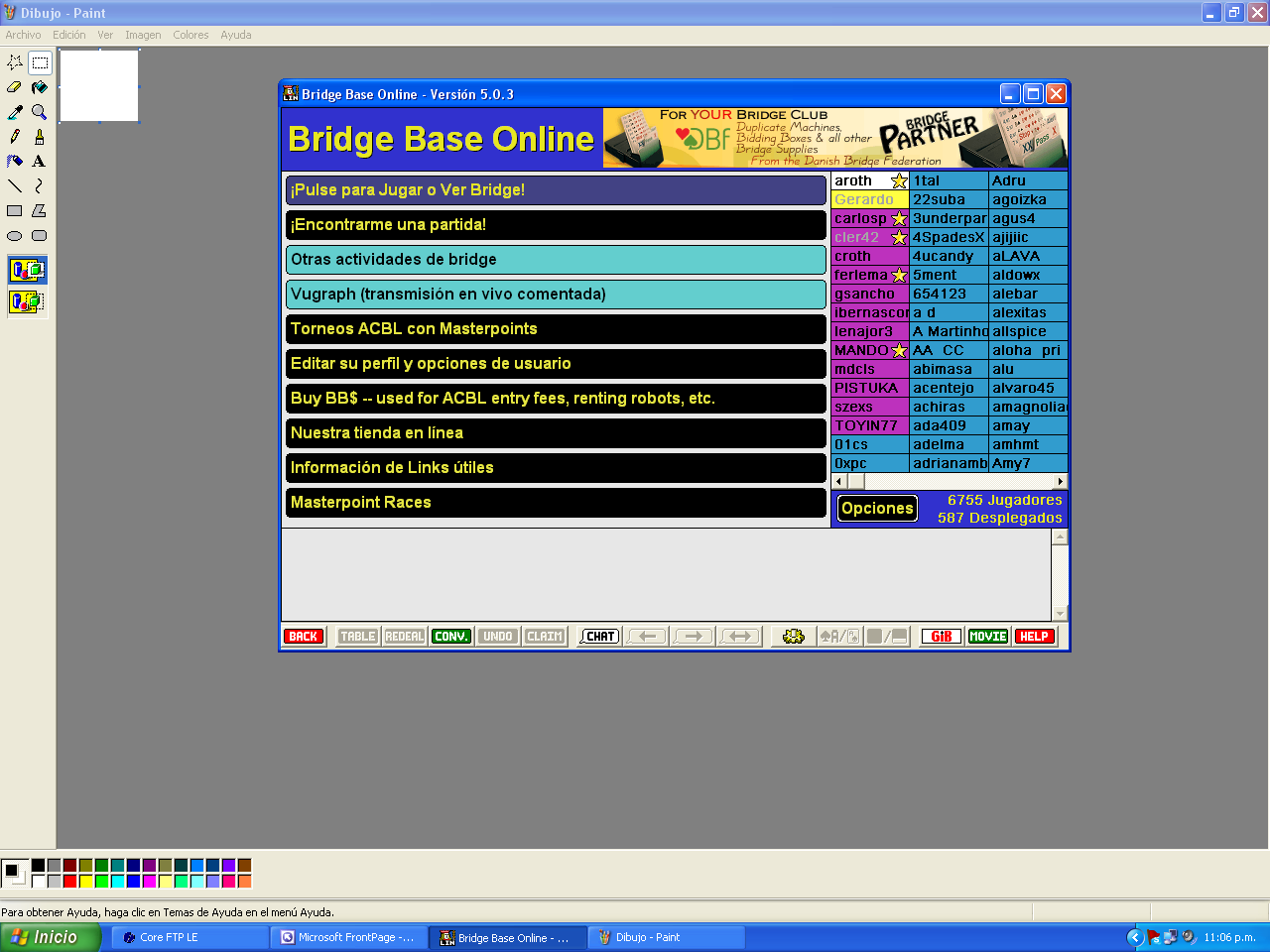The height and width of the screenshot is (952, 1270).
Task: Open the Imagen menu
Action: 143,35
